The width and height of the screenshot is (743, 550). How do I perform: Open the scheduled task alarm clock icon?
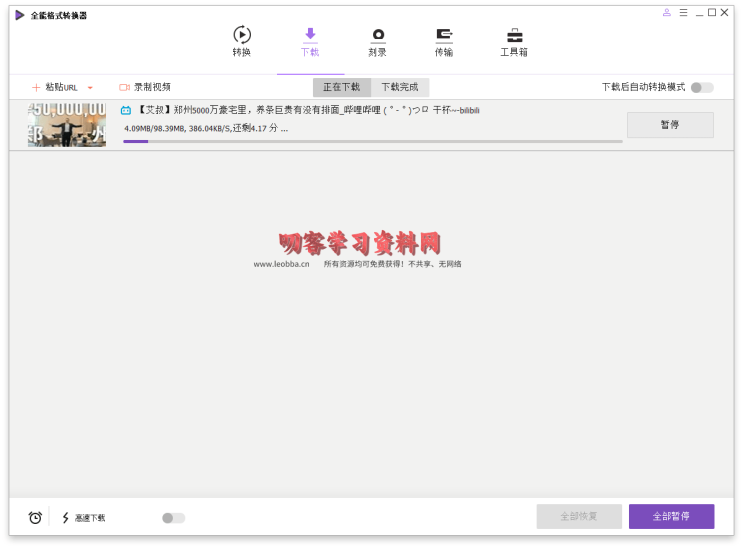click(35, 518)
